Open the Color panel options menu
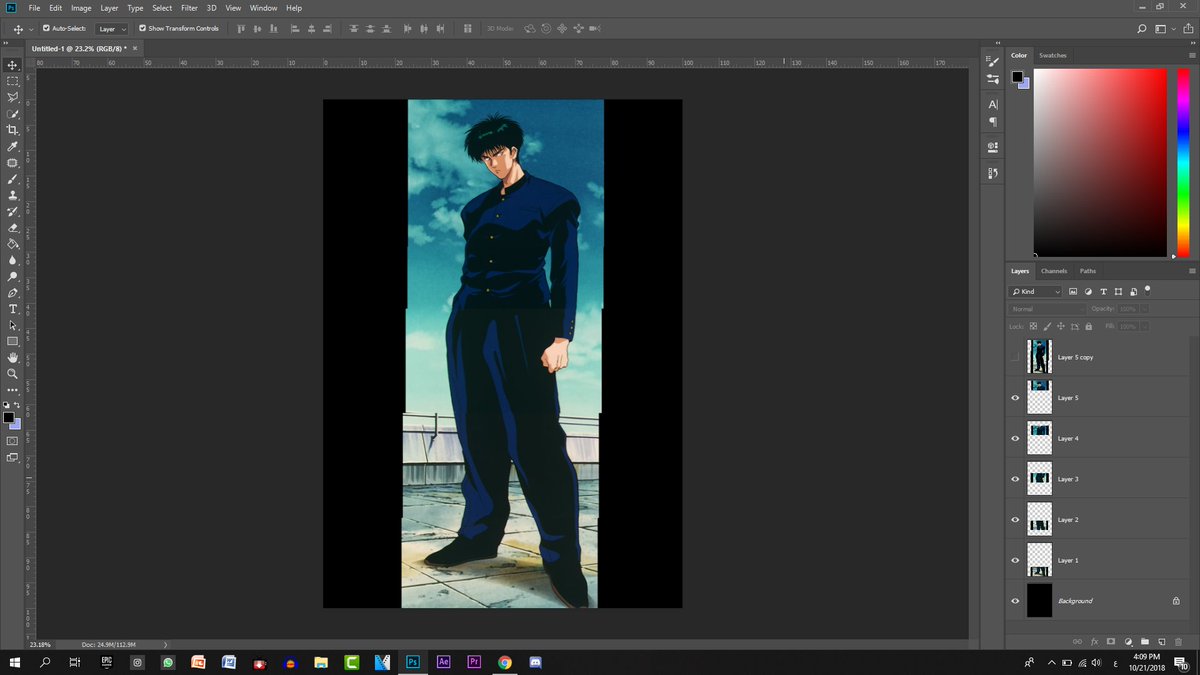This screenshot has width=1200, height=675. tap(1191, 55)
